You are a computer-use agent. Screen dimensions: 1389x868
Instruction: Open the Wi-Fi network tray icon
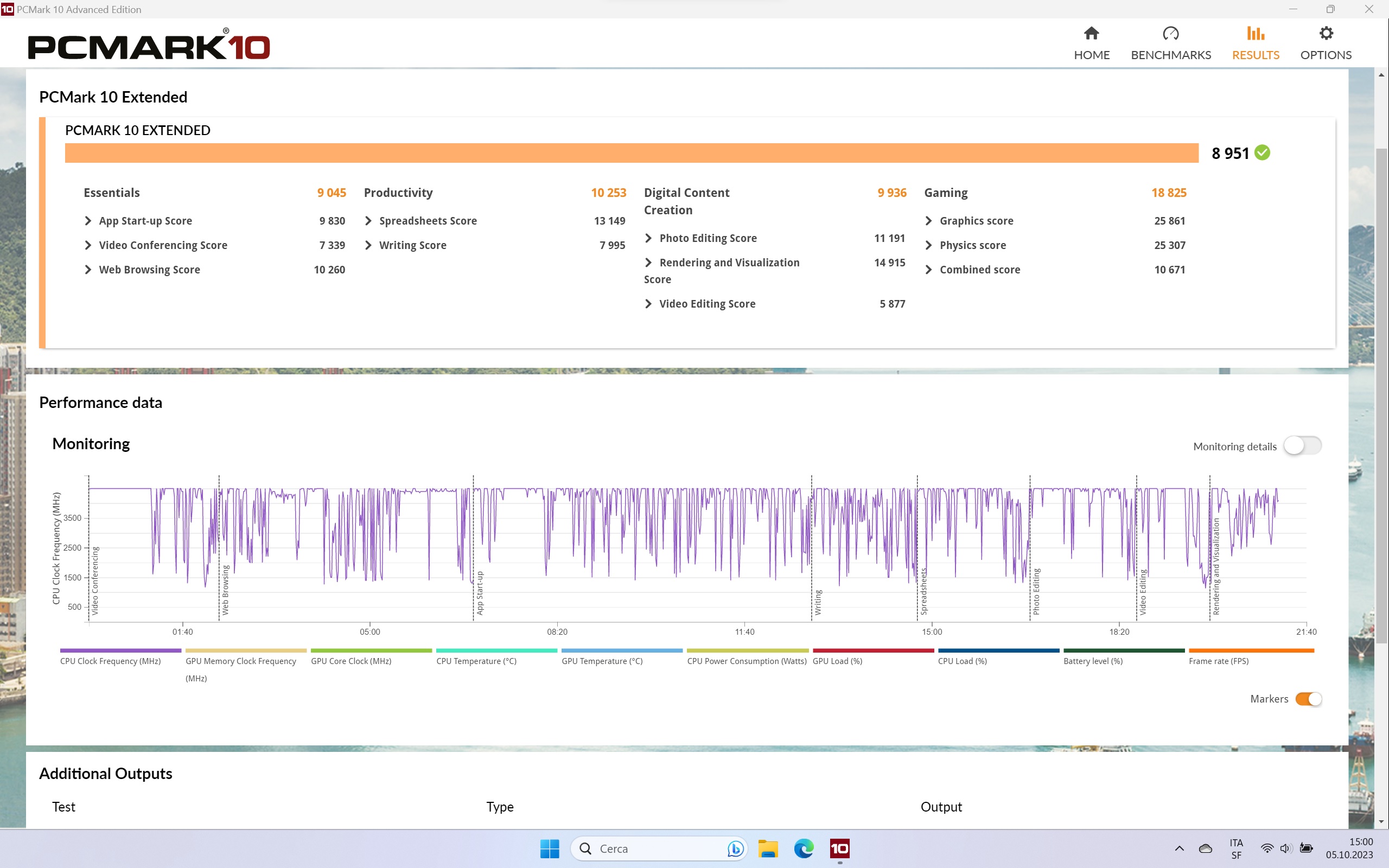coord(1267,848)
